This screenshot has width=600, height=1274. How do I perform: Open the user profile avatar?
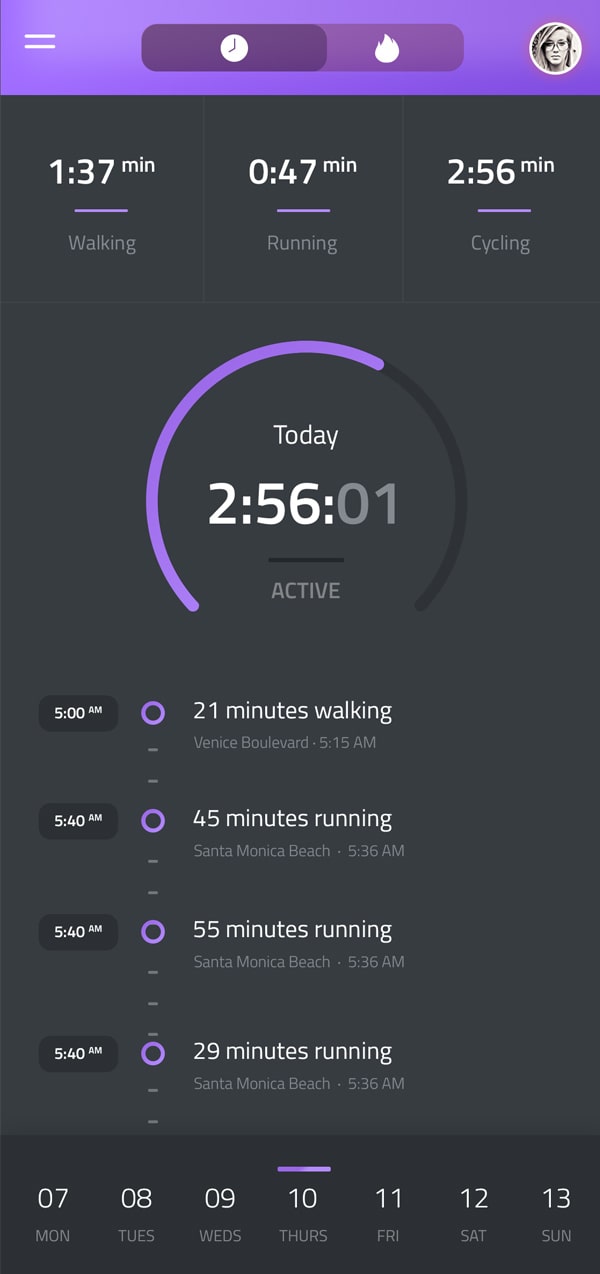click(555, 48)
